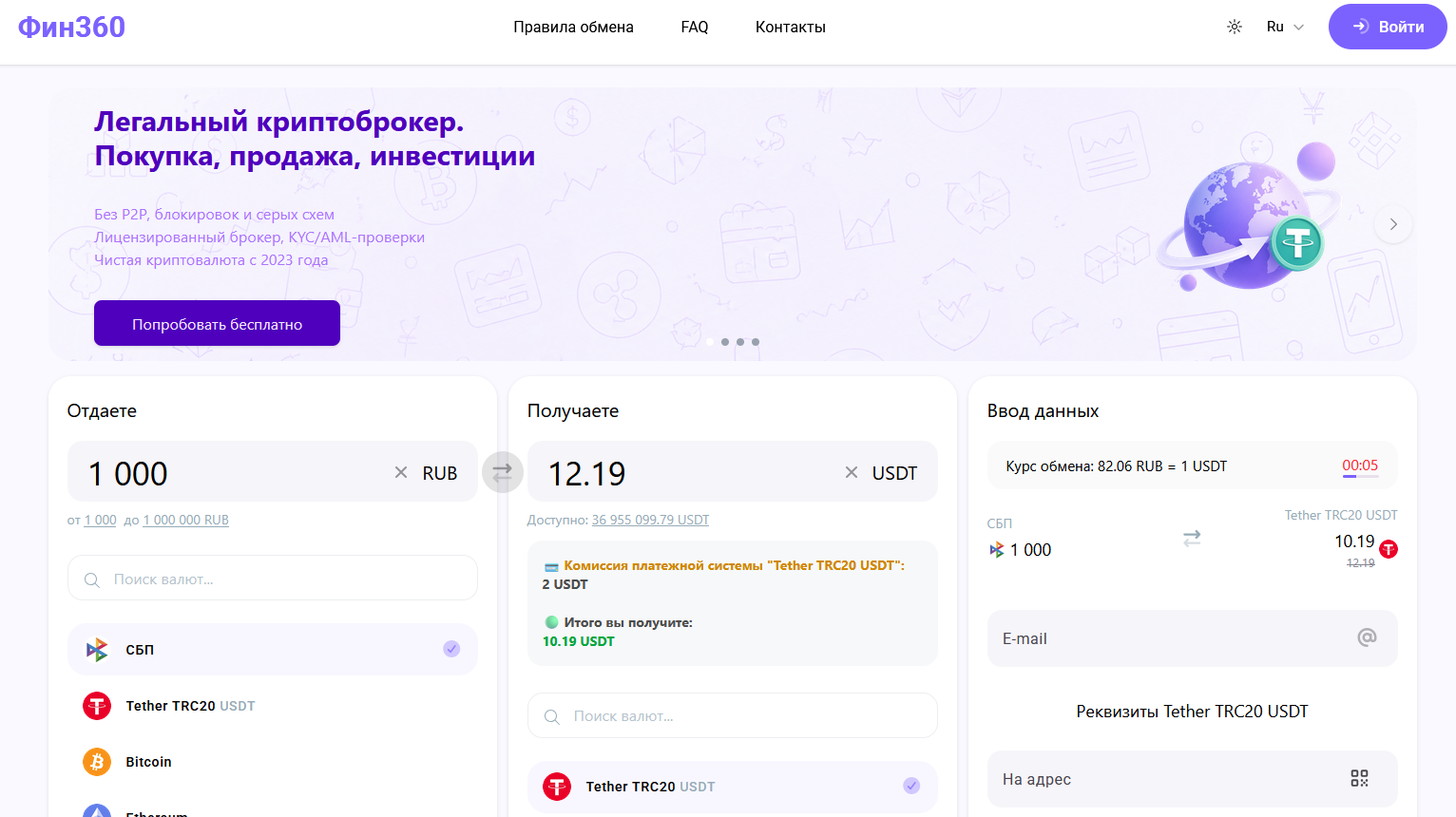Focus currency search under Отдаете
The image size is (1456, 817).
273,579
